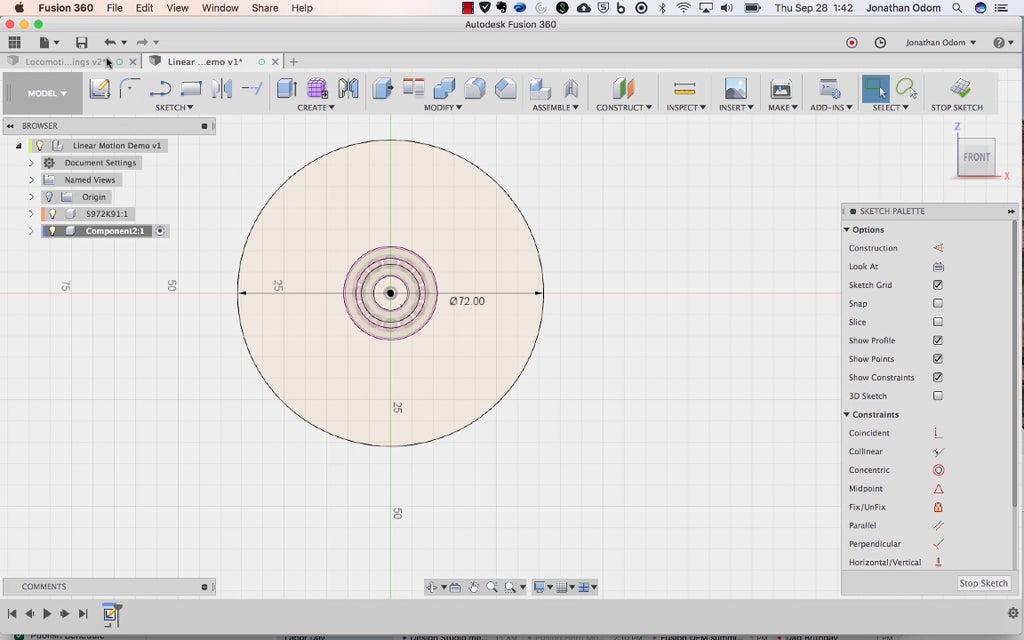Viewport: 1024px width, 640px height.
Task: Open the MODEL workspace dropdown
Action: click(47, 93)
